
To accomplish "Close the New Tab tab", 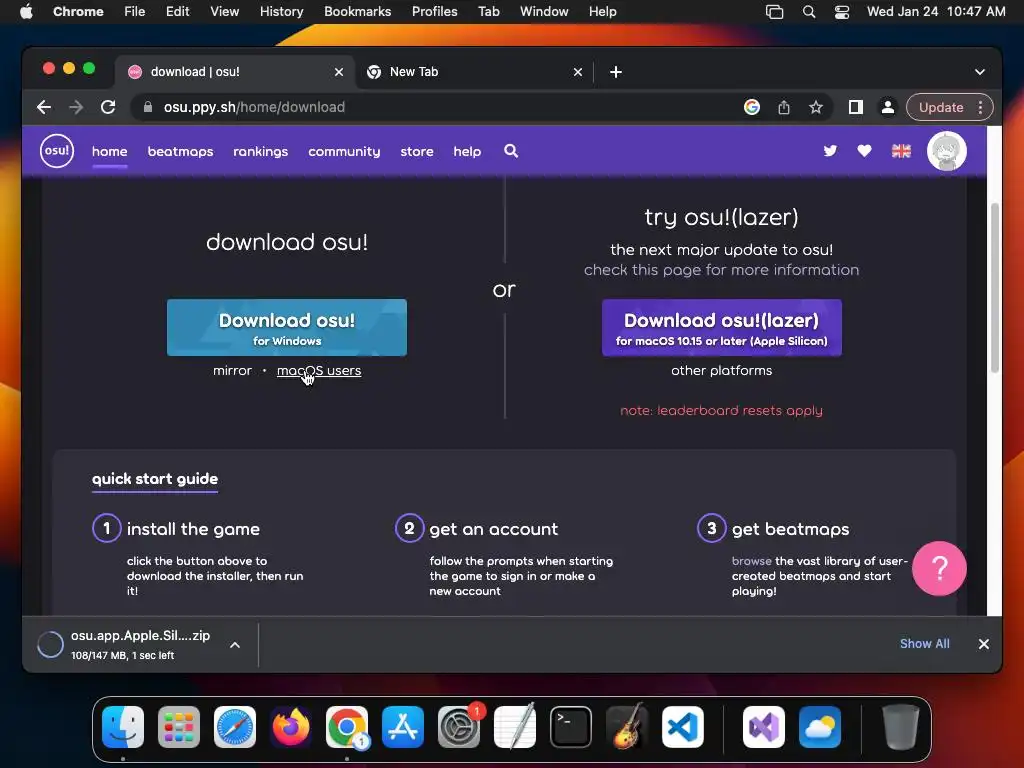I will click(577, 72).
